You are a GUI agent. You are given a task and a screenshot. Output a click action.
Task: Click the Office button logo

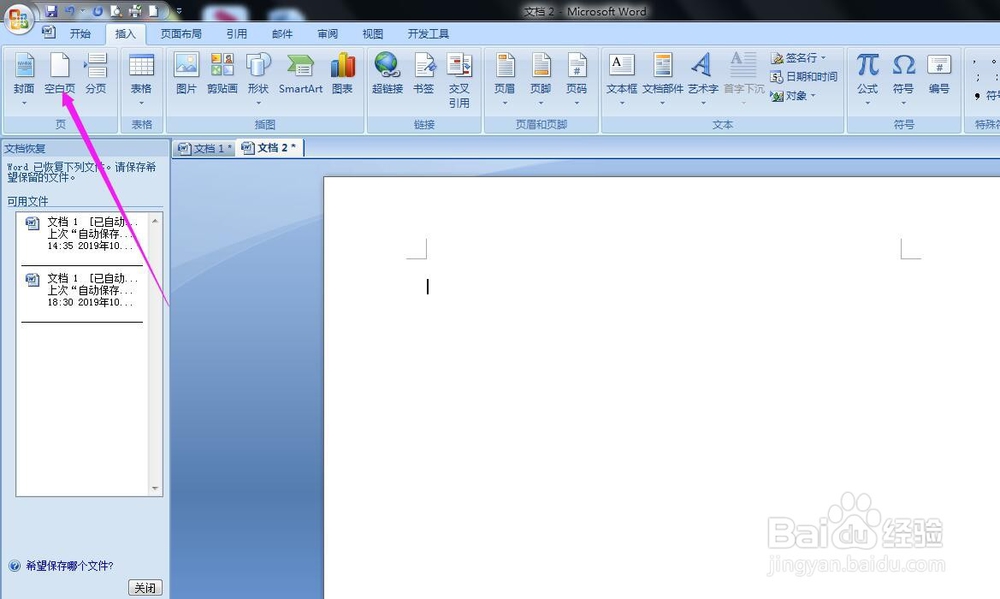pos(18,18)
